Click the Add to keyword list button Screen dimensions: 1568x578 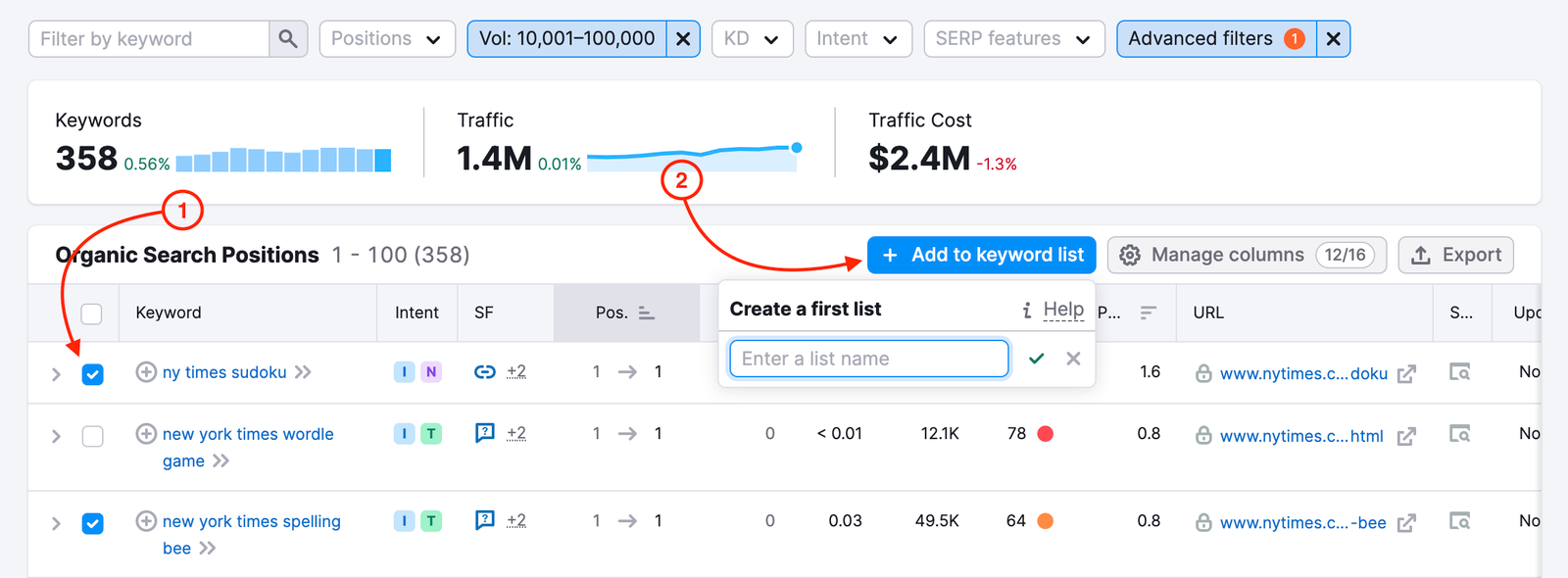coord(981,255)
